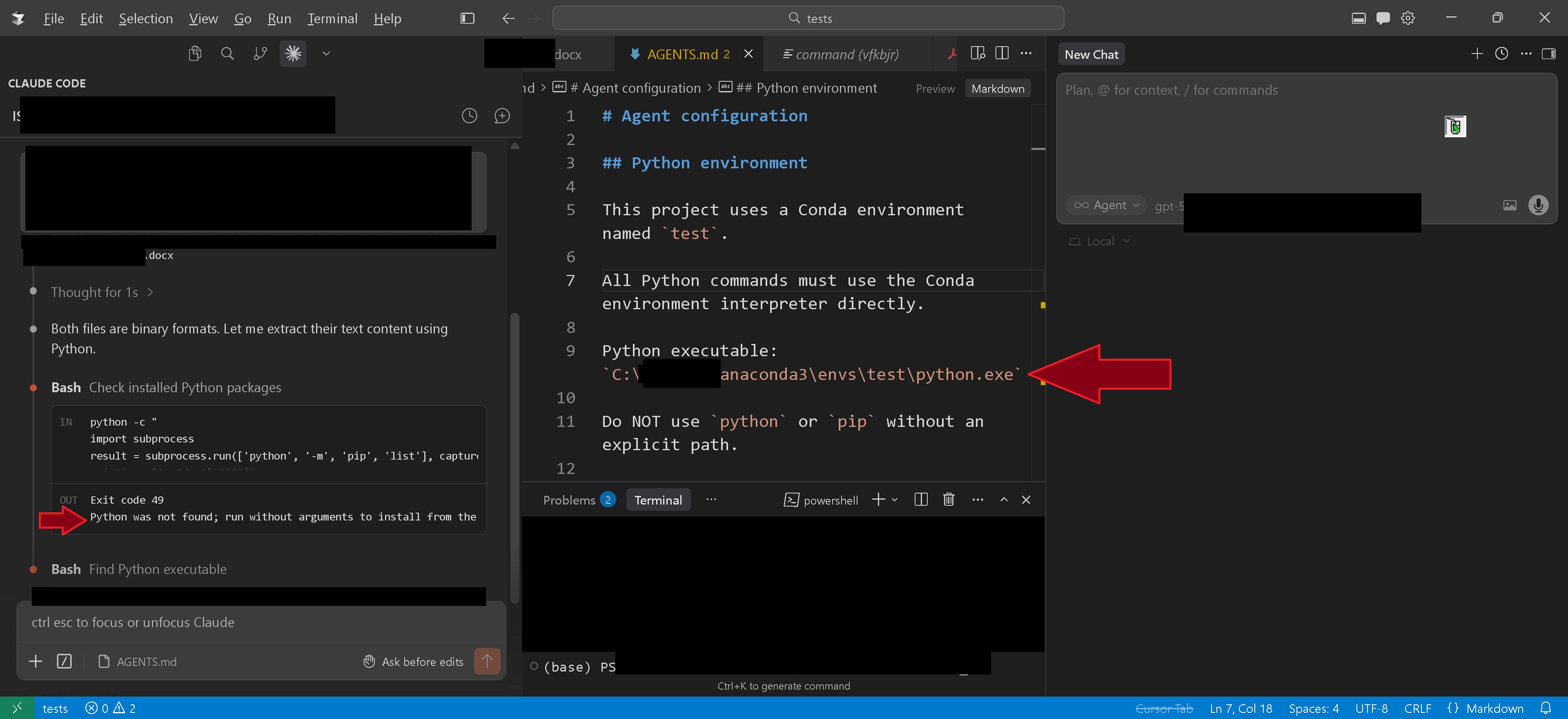Open chat pane more options ellipsis

click(x=1526, y=54)
